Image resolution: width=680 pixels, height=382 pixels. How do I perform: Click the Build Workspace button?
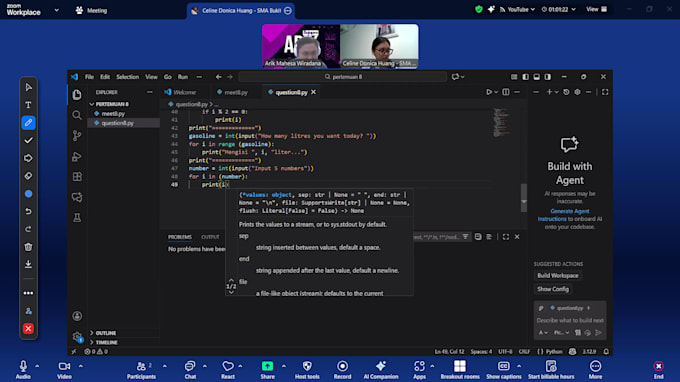[x=558, y=275]
